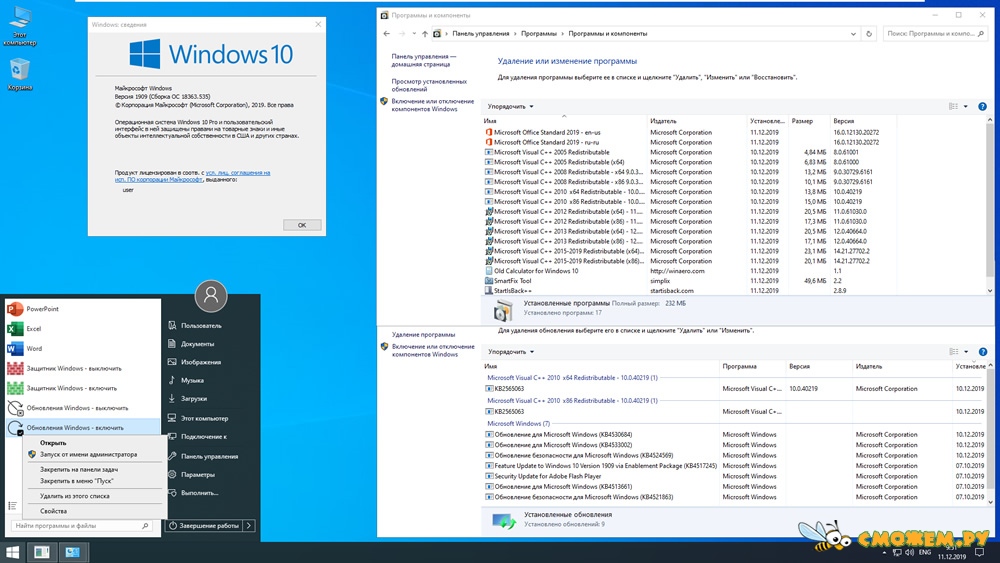This screenshot has width=1000, height=563.
Task: Select Microsoft Office Standard 2019 - ru-ru
Action: [546, 142]
